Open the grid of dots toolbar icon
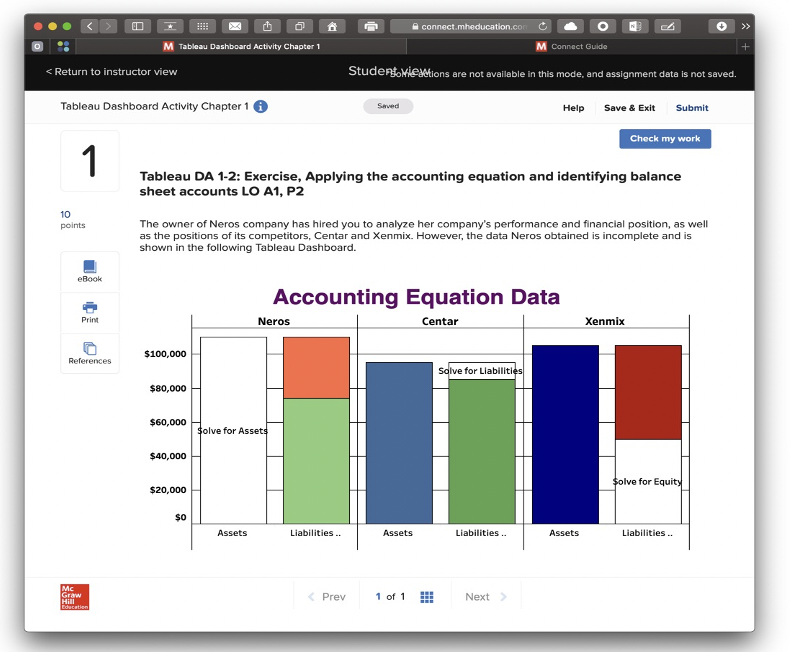 [x=203, y=26]
